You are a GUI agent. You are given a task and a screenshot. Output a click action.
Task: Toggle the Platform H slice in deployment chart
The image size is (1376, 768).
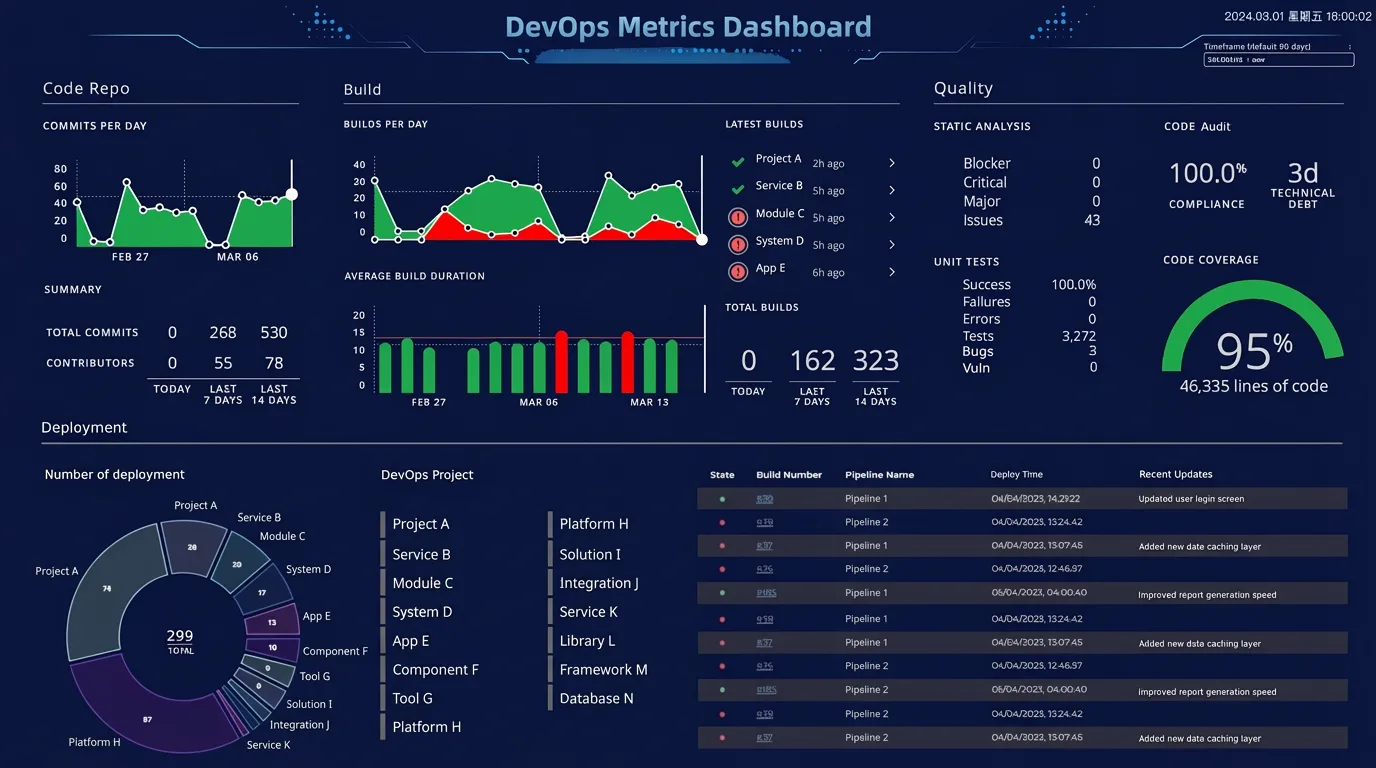pos(148,718)
